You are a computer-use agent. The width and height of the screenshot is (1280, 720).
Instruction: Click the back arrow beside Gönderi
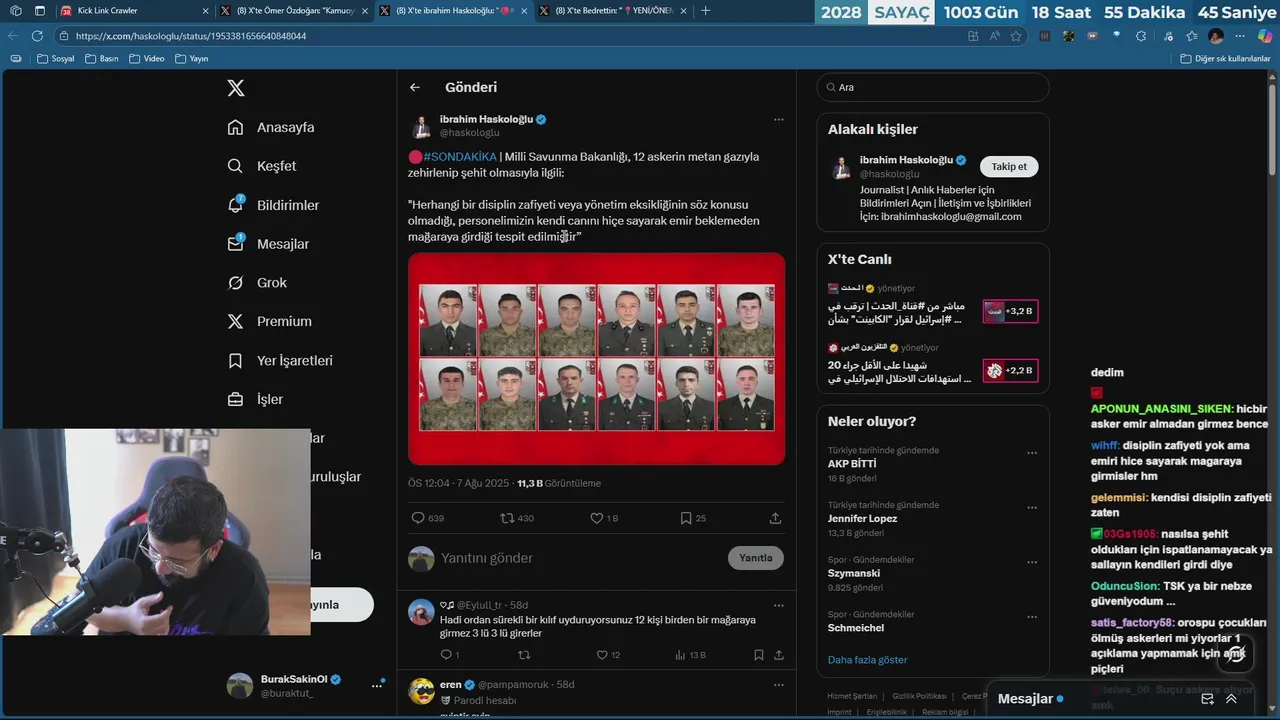point(415,87)
